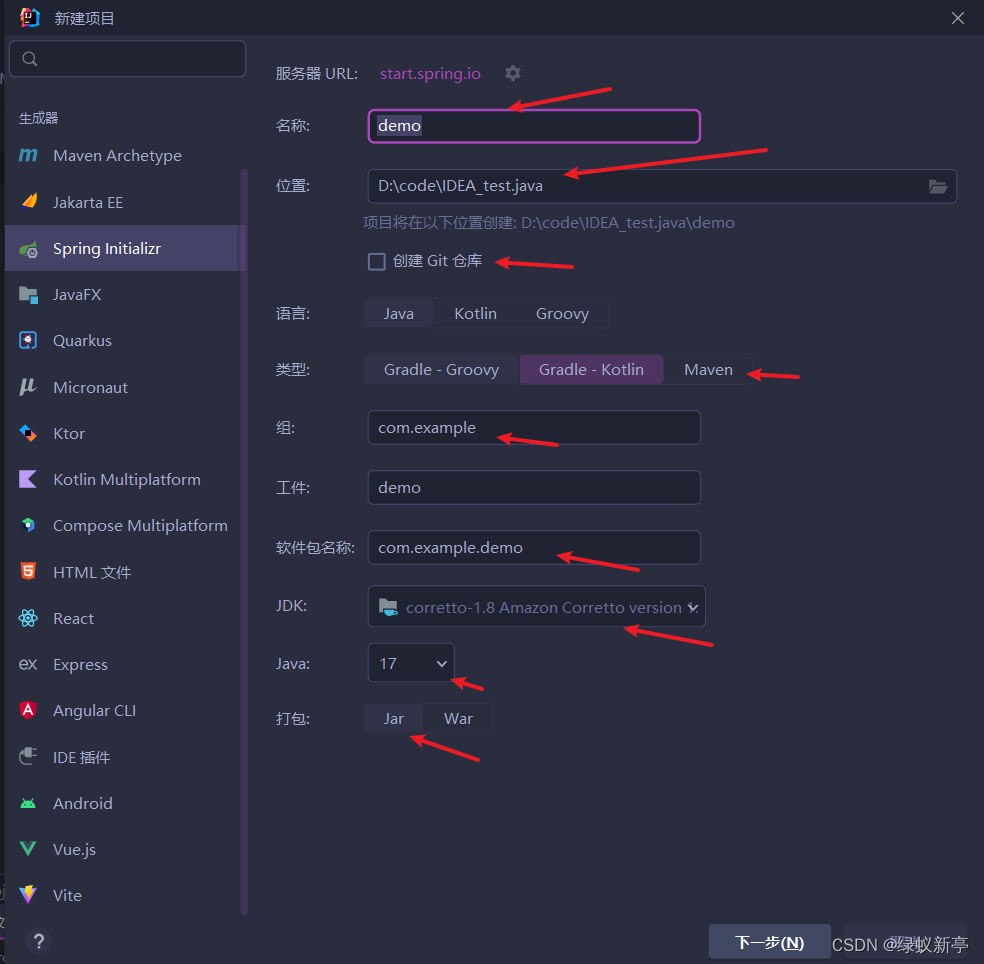Viewport: 984px width, 964px height.
Task: Enable the 创建 Git 仓库 checkbox
Action: click(377, 261)
